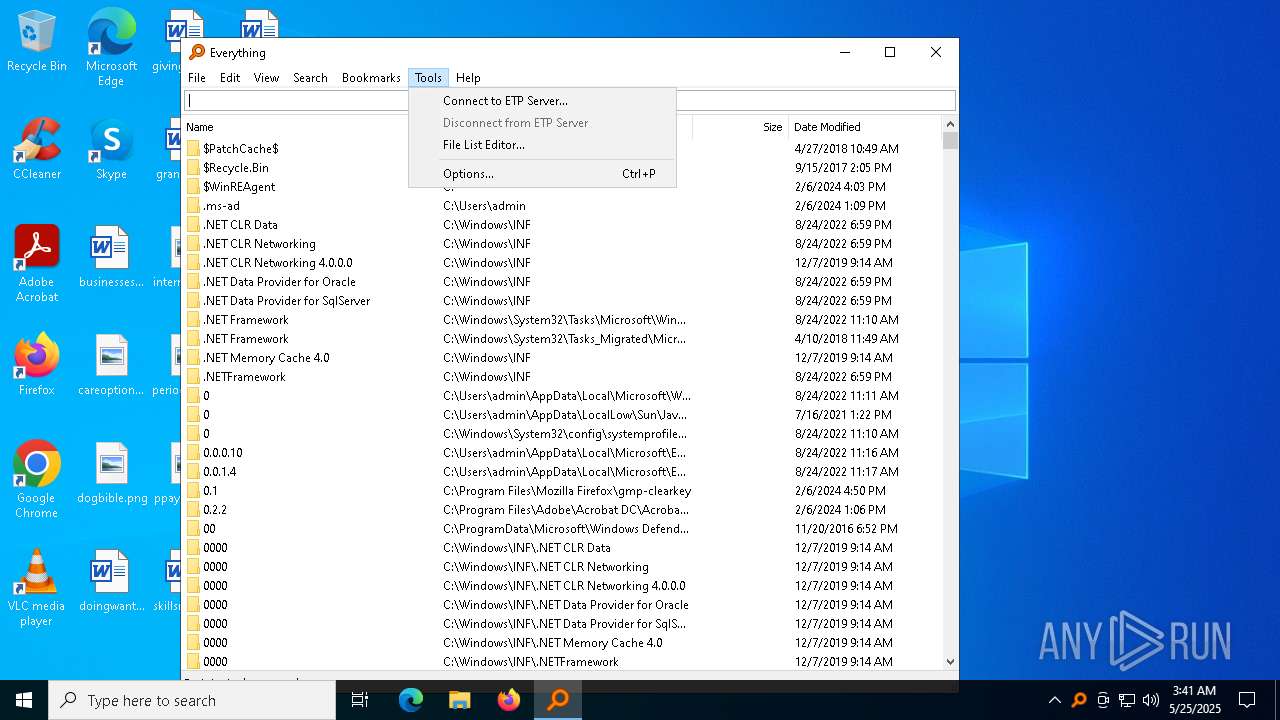Open Microsoft Edge desktop shortcut
The width and height of the screenshot is (1280, 720).
pos(111,48)
